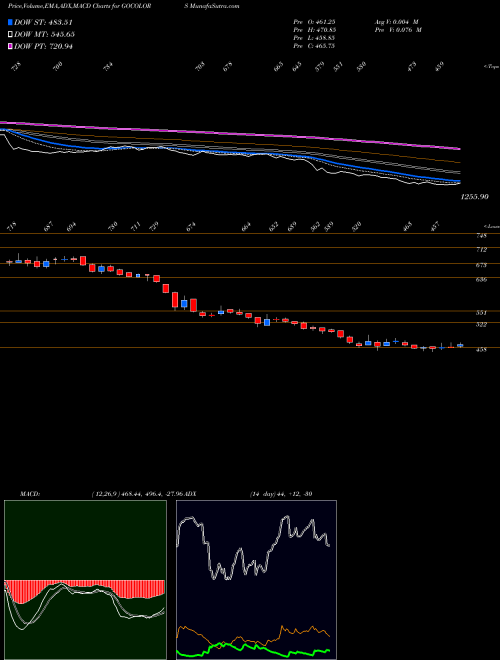The width and height of the screenshot is (500, 660).
Task: Click the 520 lows label
Action: [357, 226]
